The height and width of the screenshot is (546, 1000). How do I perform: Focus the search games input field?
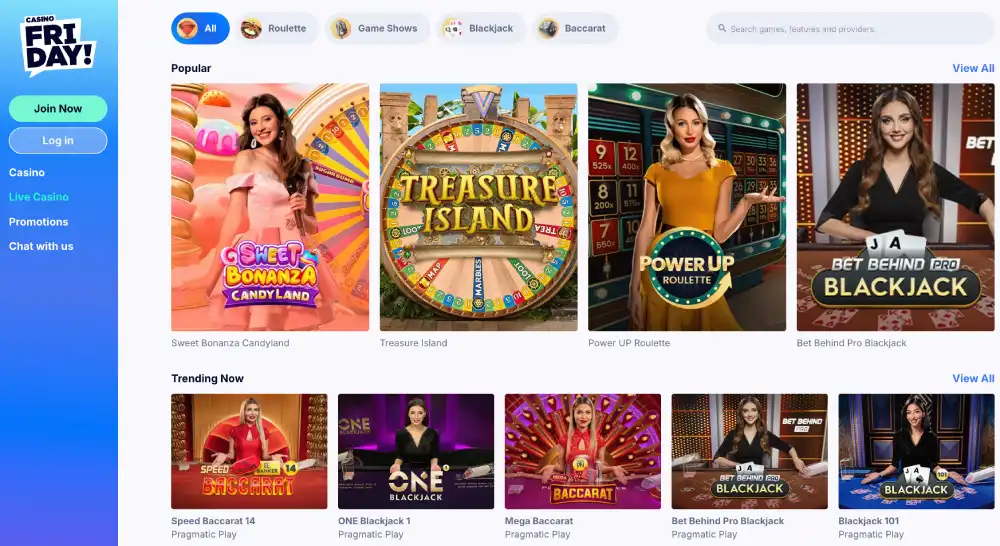click(850, 28)
